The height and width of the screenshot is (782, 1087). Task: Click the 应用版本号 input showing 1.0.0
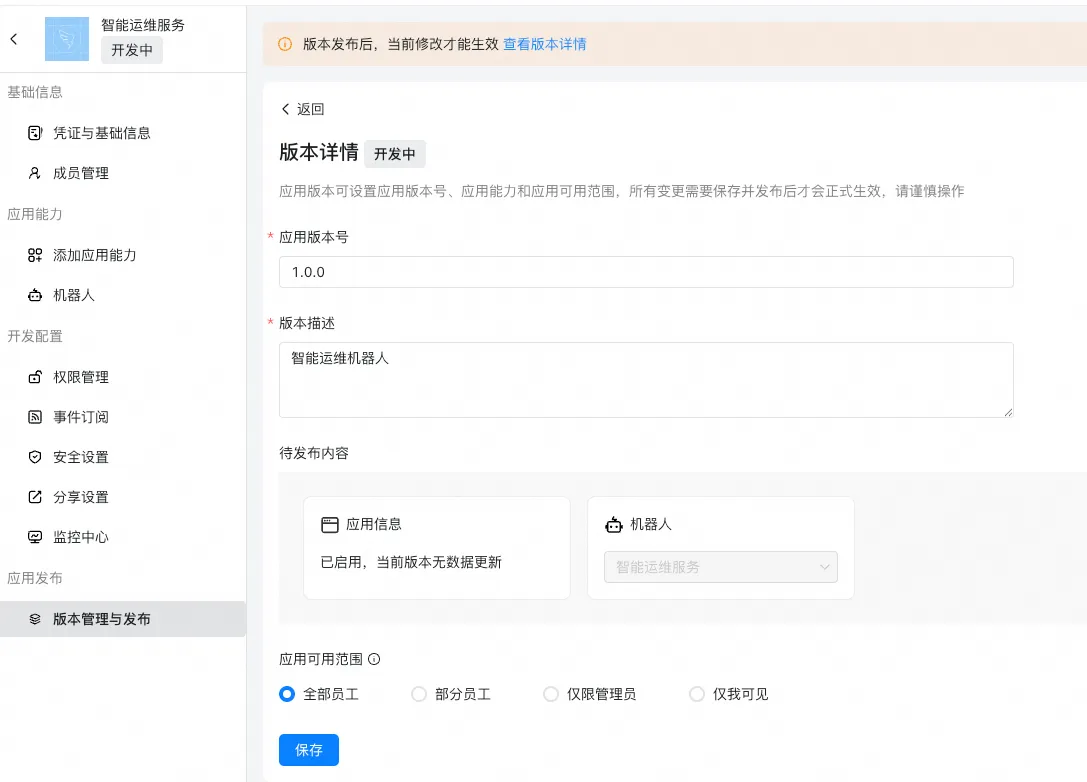(646, 272)
